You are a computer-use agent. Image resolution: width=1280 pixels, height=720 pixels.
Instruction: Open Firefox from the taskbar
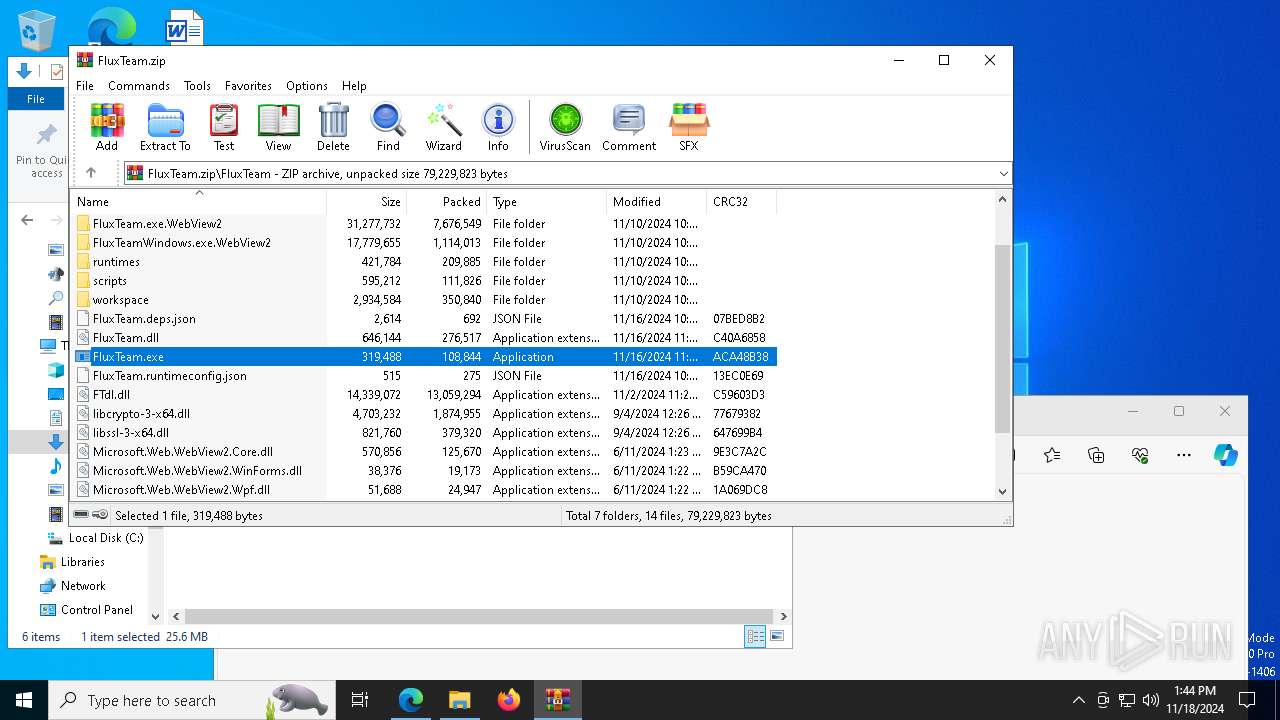click(x=509, y=700)
